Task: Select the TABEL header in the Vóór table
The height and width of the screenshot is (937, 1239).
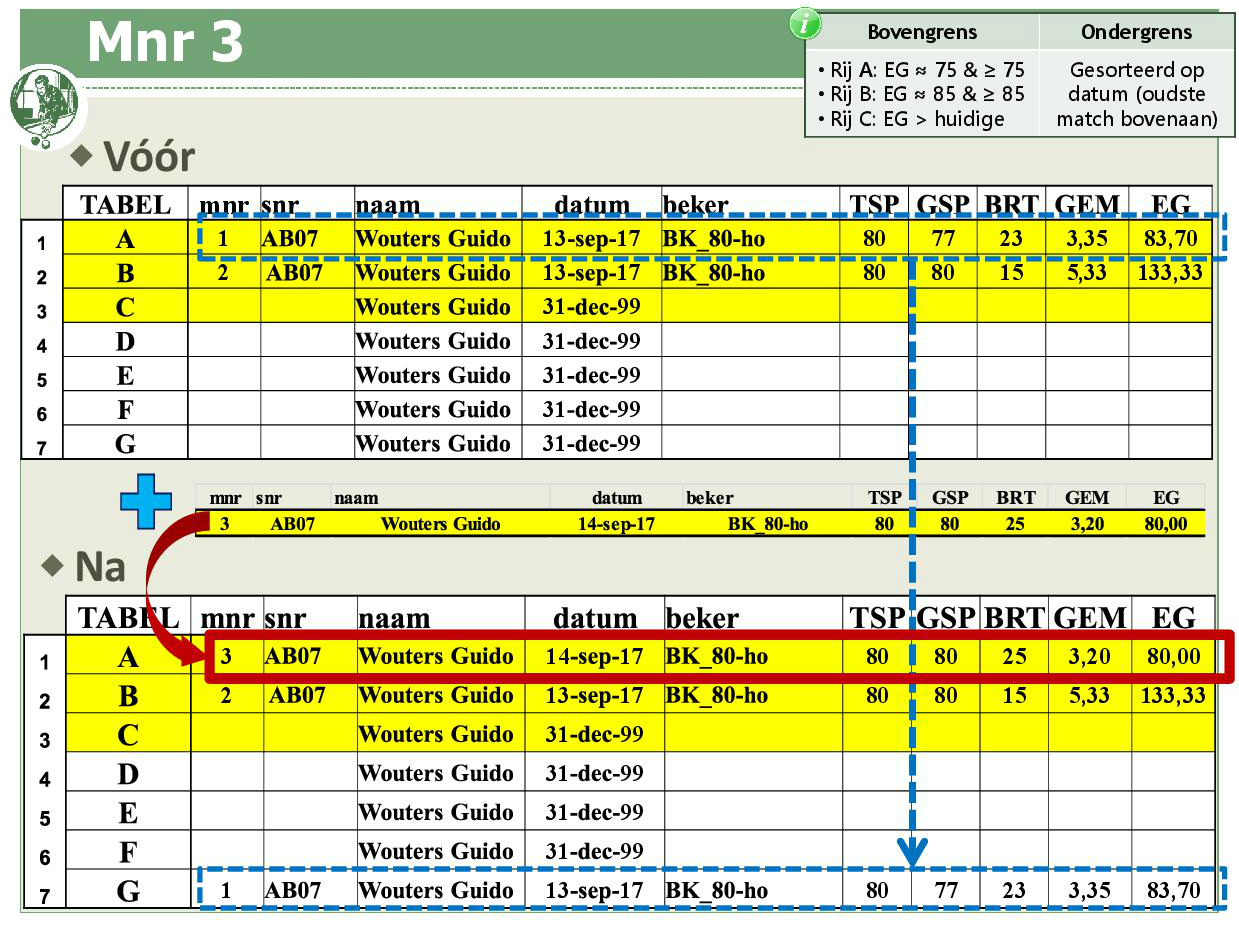Action: point(125,204)
